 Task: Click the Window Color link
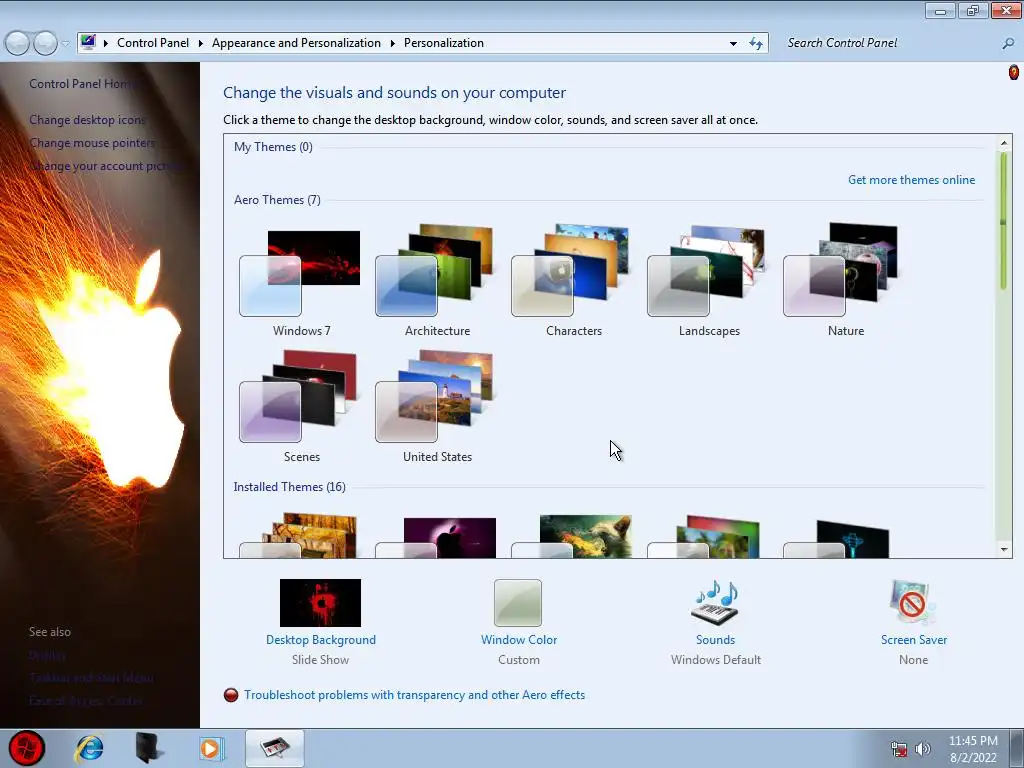pos(519,640)
